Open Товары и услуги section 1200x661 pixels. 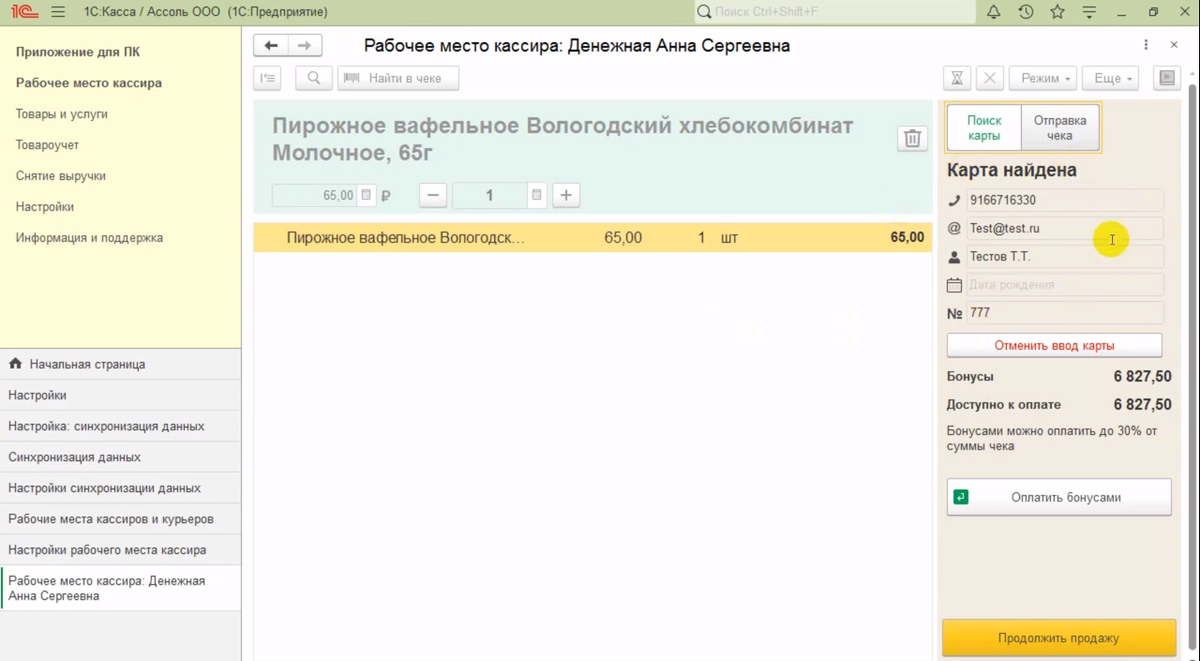[x=62, y=114]
